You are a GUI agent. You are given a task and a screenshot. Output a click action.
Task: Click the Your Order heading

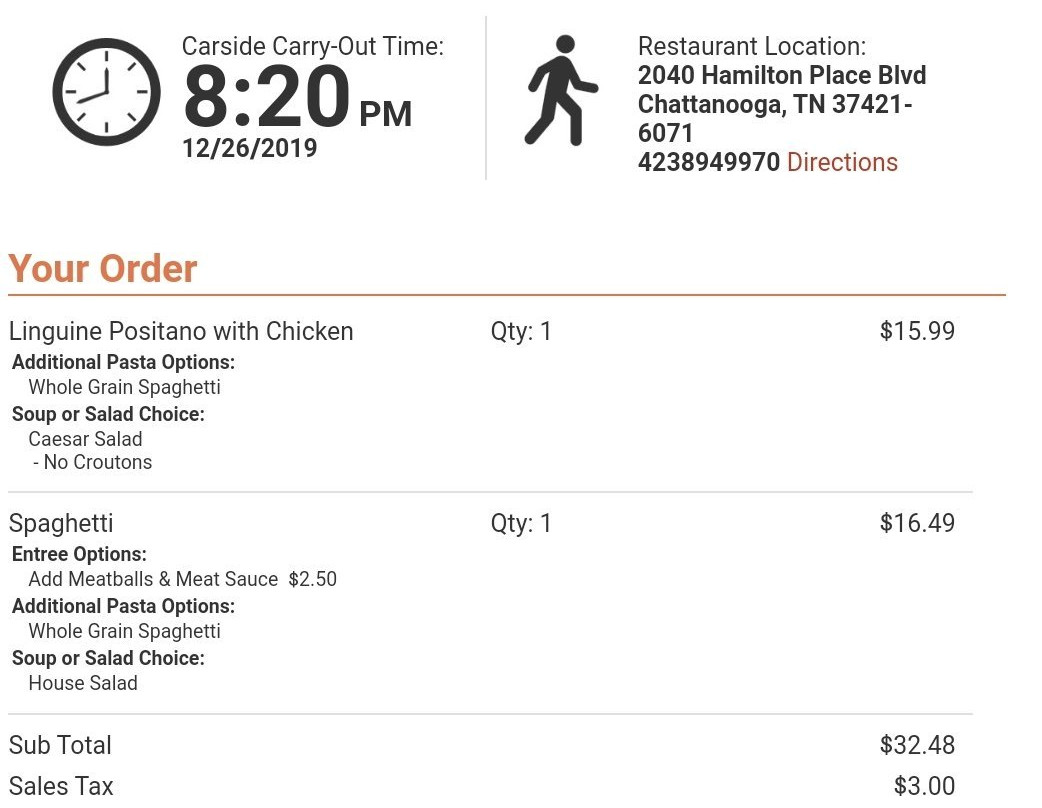click(103, 268)
